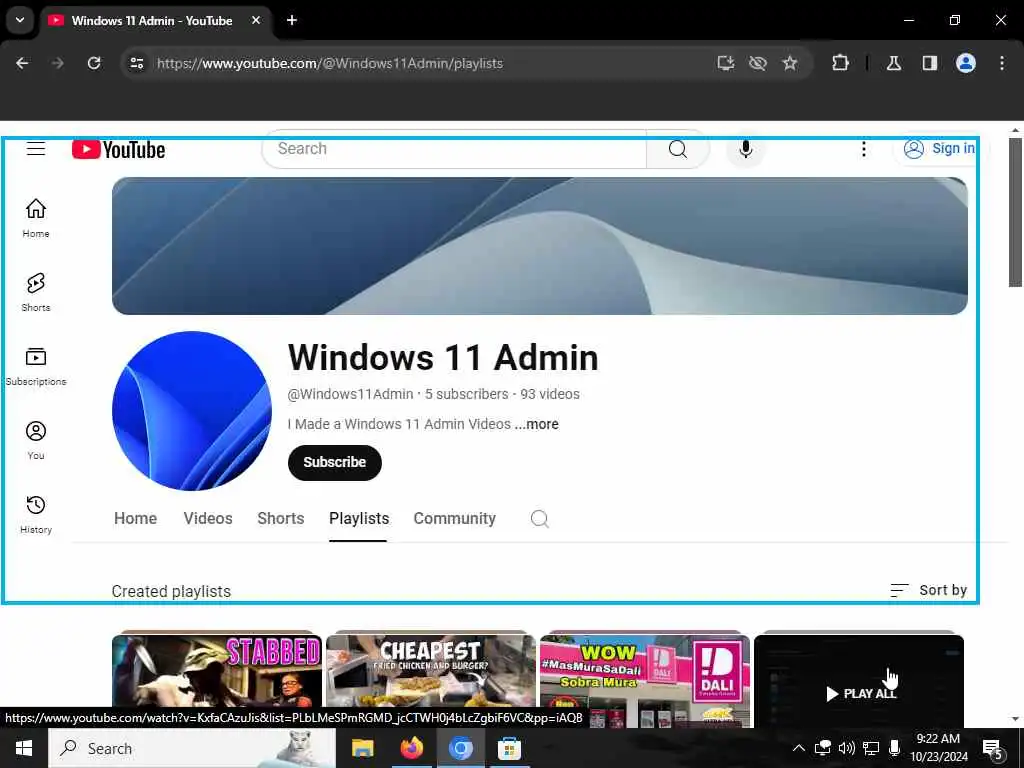Select the Windows 11 Admin browser tab

[155, 20]
